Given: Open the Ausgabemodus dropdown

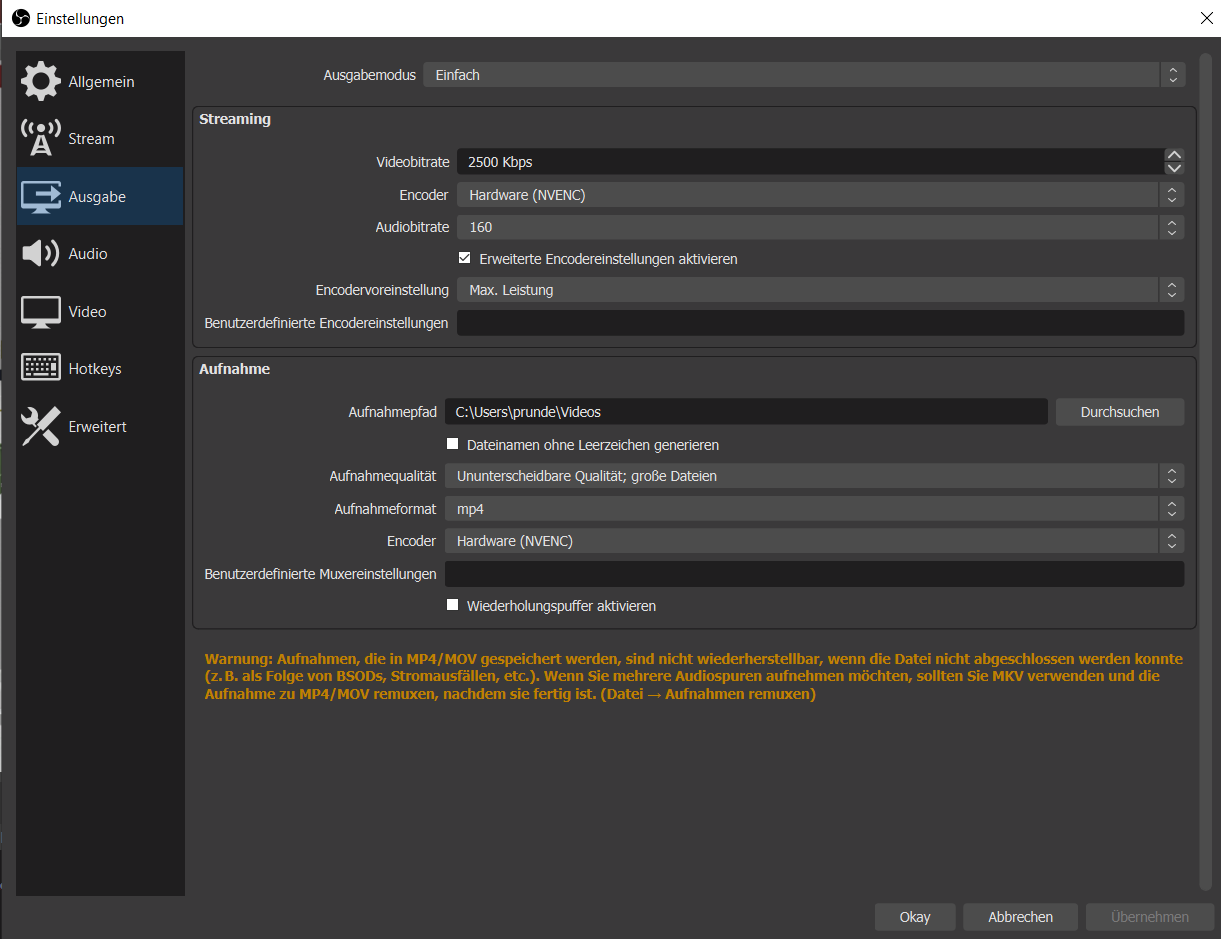Looking at the screenshot, I should (x=804, y=75).
